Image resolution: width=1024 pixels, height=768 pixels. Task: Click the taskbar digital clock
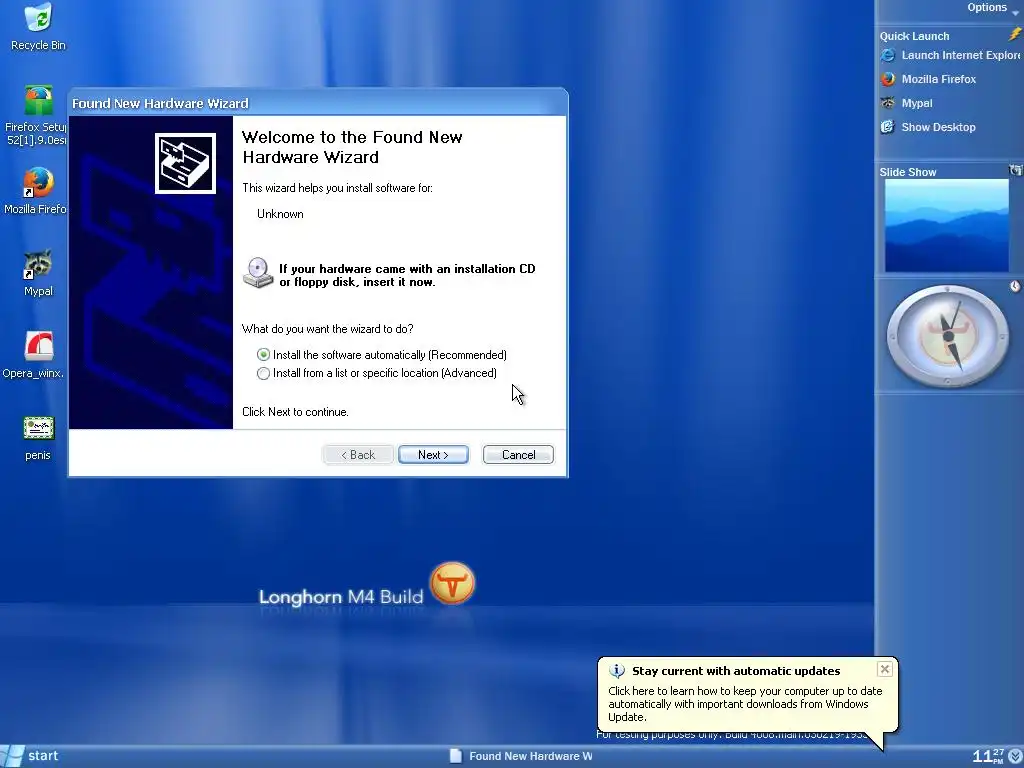click(988, 756)
